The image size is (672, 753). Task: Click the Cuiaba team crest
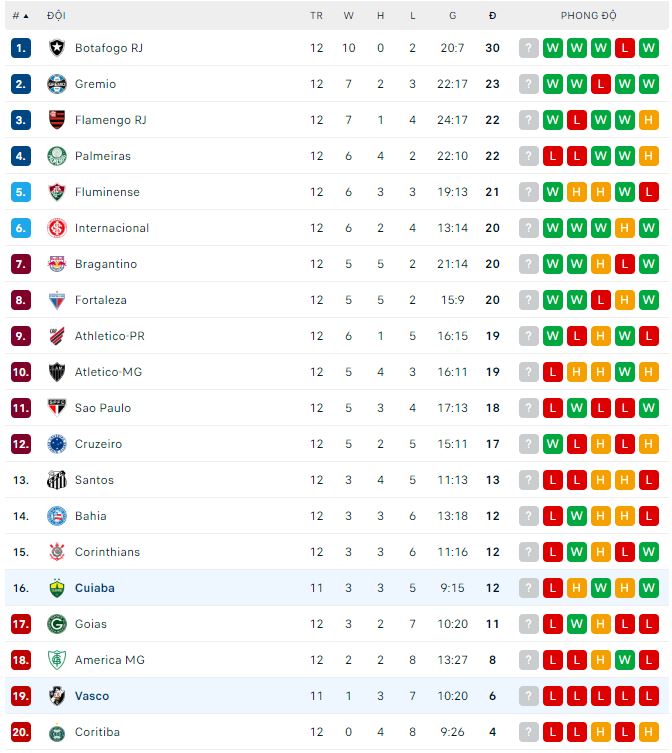[57, 588]
